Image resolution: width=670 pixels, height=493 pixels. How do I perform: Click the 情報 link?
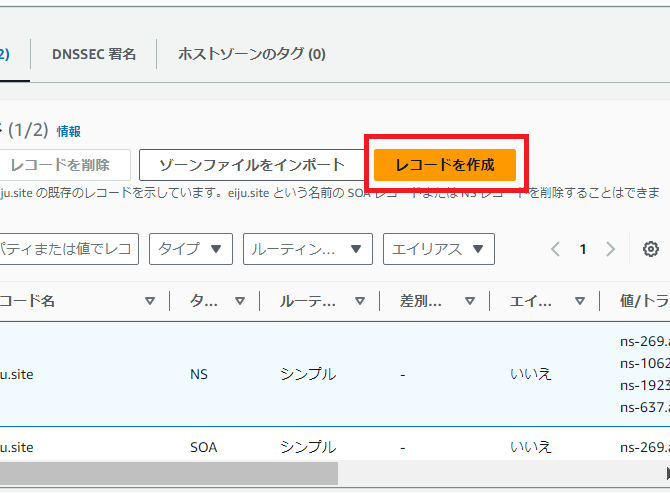tap(69, 131)
